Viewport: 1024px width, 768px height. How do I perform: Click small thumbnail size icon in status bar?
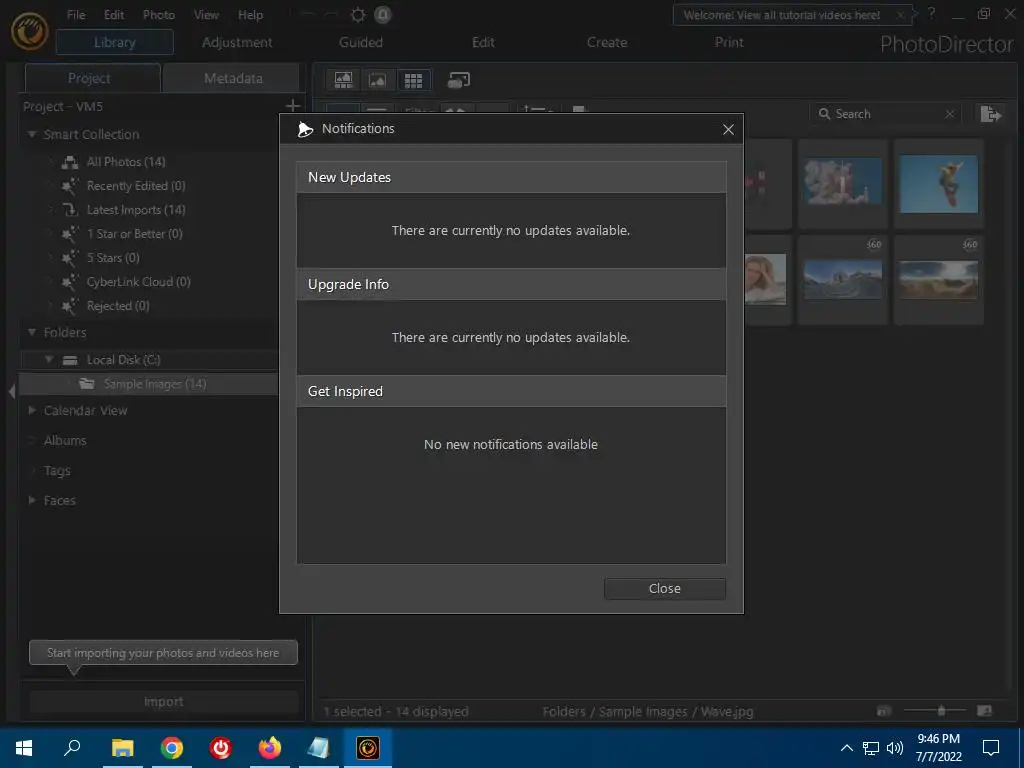[884, 711]
